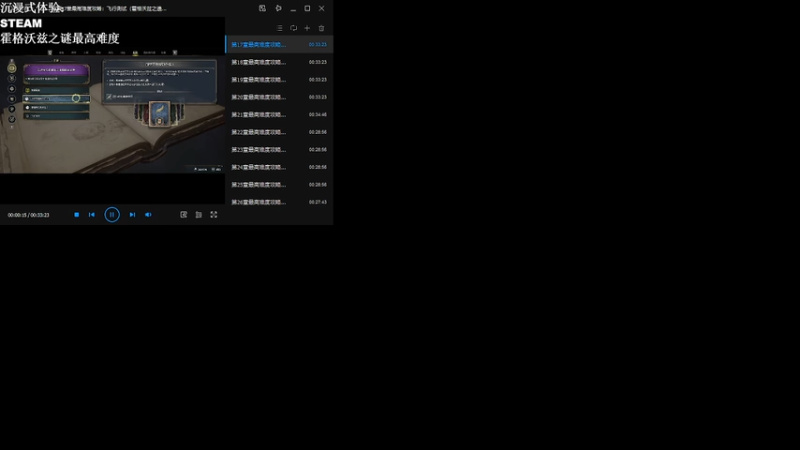Play playlist item 第24
800x450 pixels.
pos(279,167)
